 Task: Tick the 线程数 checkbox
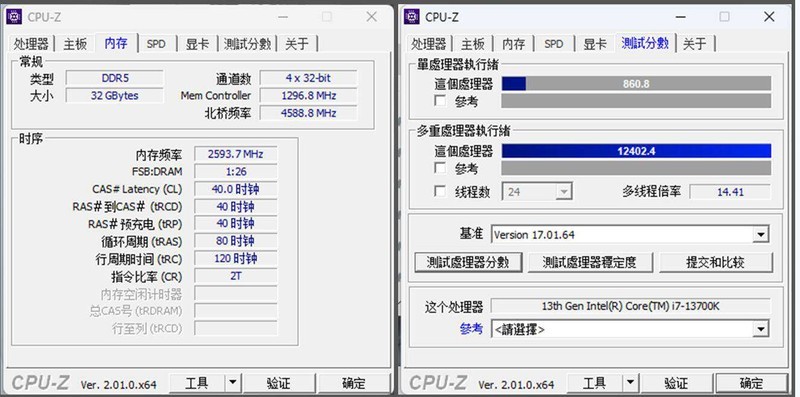(x=440, y=191)
